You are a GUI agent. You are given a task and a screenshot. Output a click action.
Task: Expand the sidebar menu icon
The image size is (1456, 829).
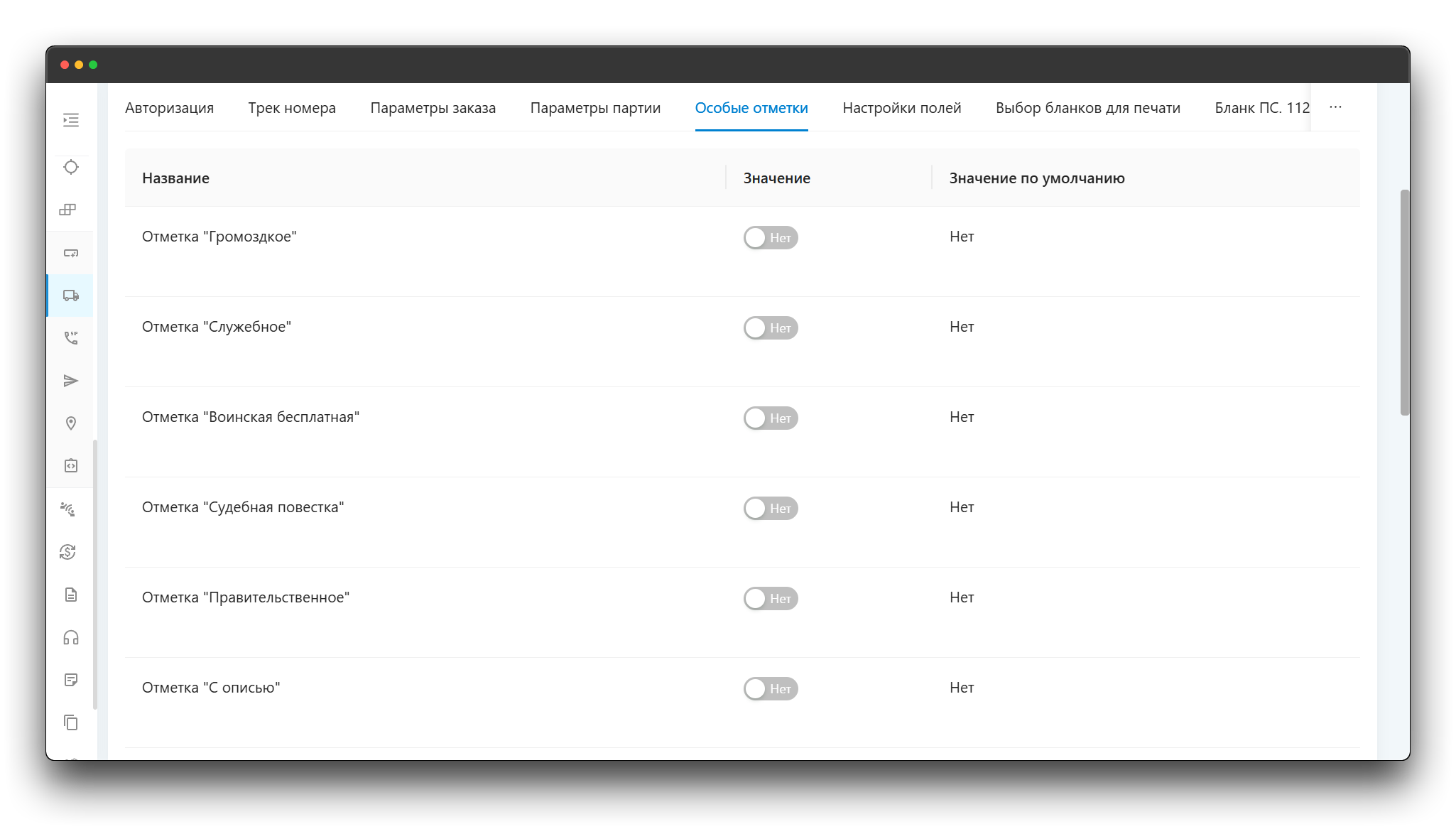pyautogui.click(x=71, y=120)
